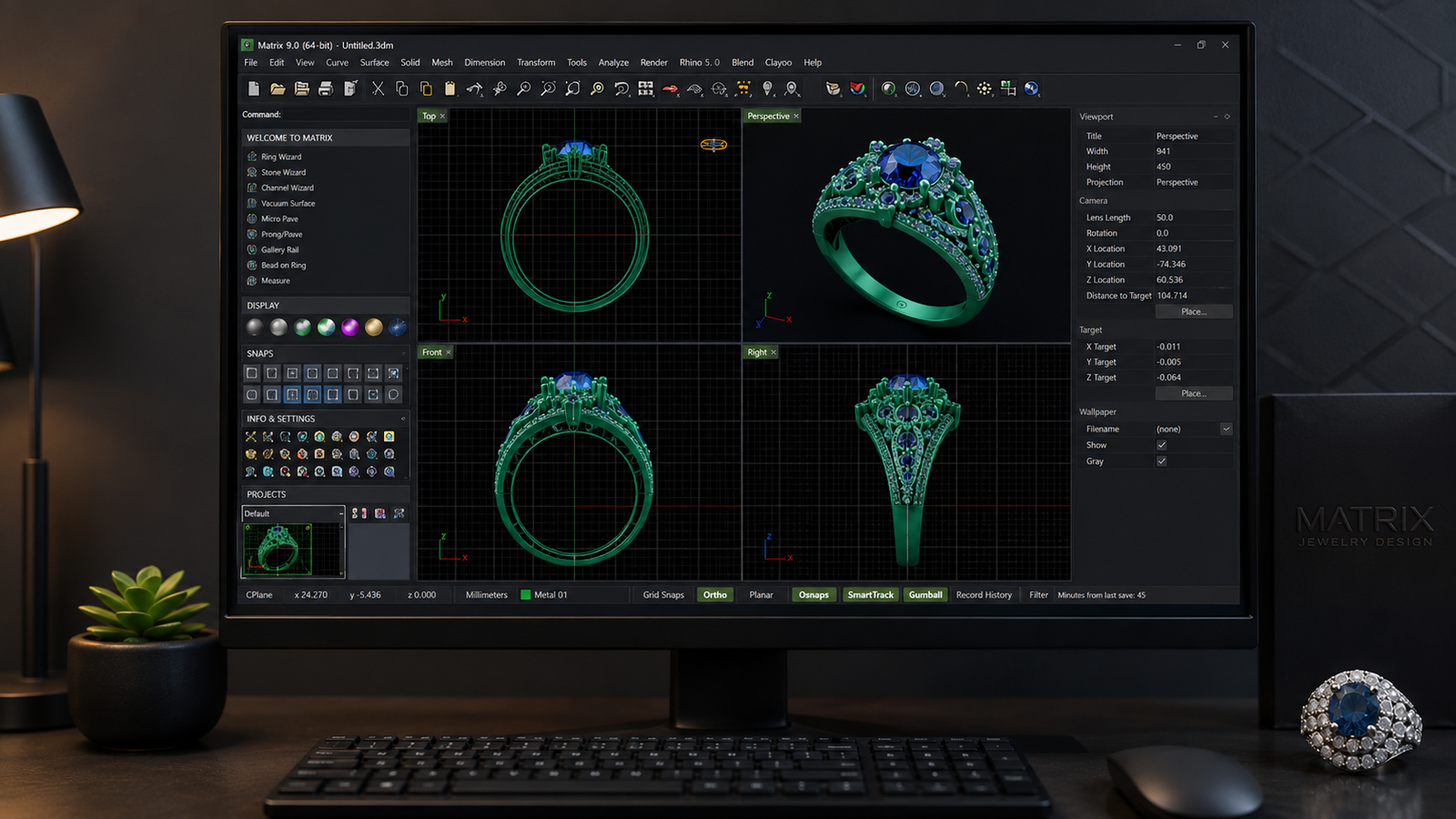Close the Top viewport tab

[x=442, y=116]
